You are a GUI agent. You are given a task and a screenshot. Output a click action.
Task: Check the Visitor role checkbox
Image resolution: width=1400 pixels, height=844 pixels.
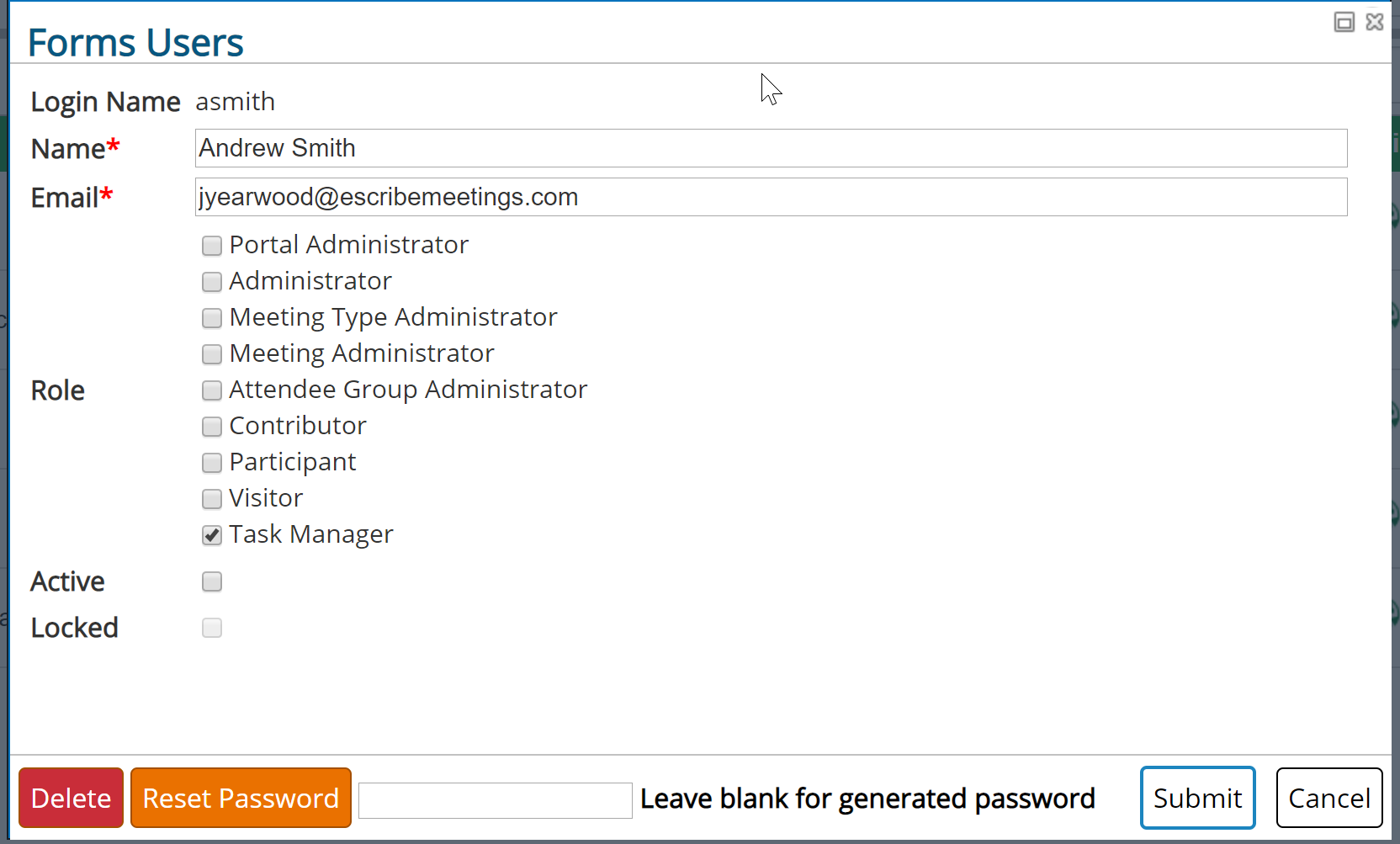pos(211,499)
